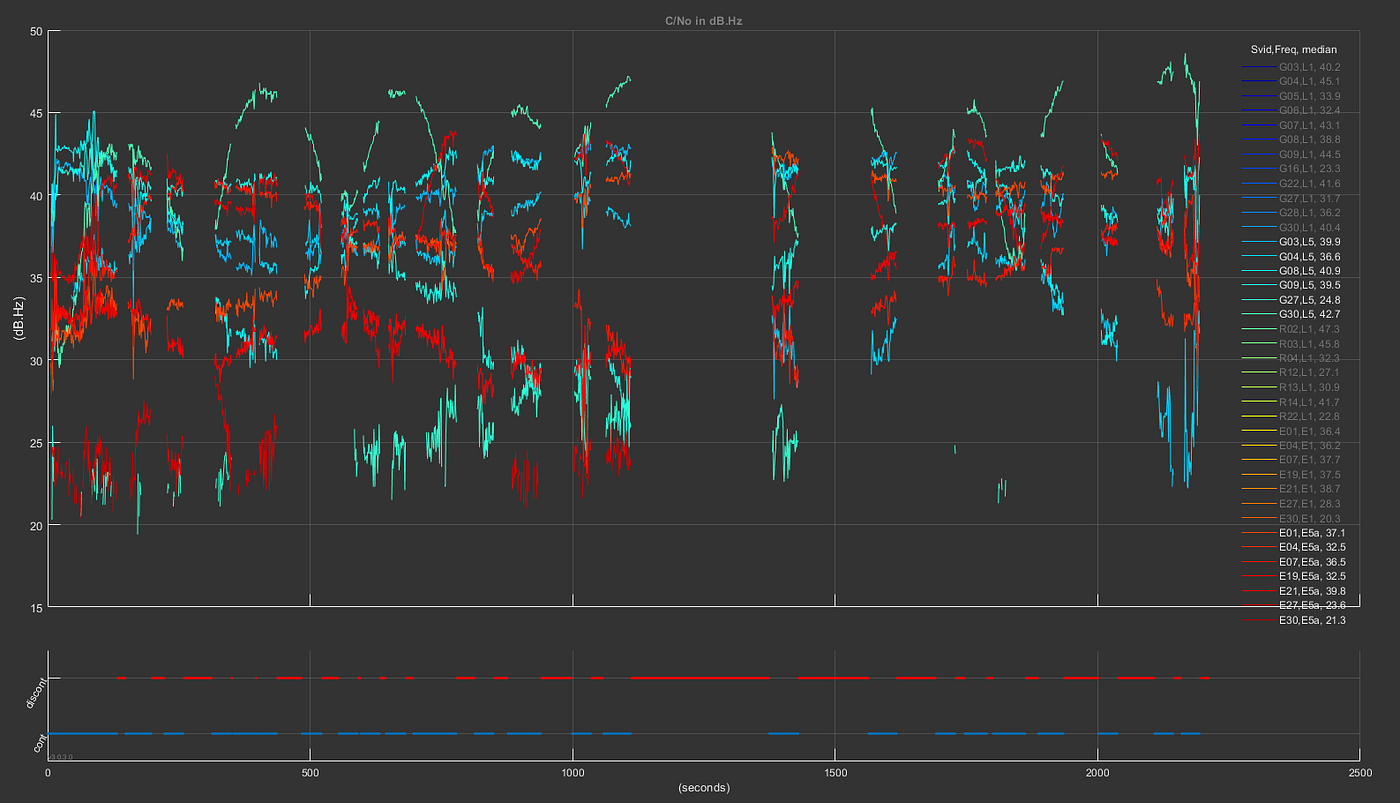Show the R13,L1, 30.9 trace via legend
The image size is (1400, 803).
click(1312, 388)
